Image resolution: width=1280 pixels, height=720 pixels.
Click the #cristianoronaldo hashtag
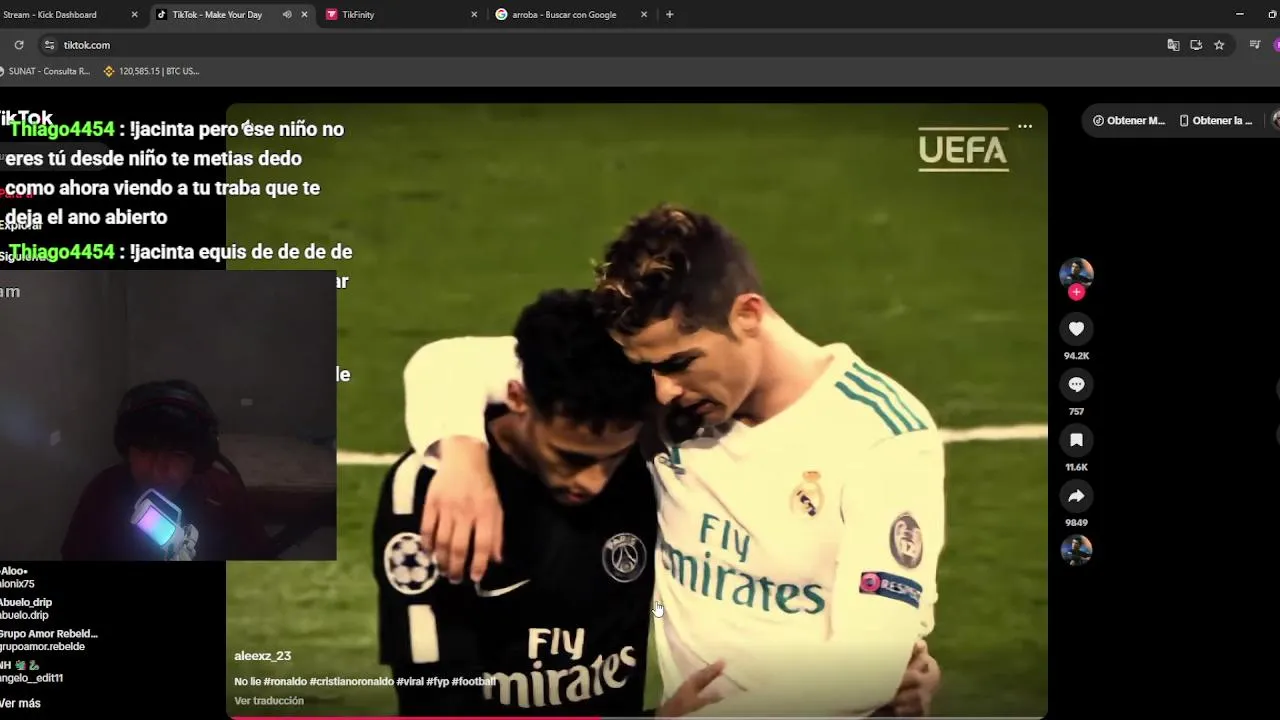click(x=351, y=681)
